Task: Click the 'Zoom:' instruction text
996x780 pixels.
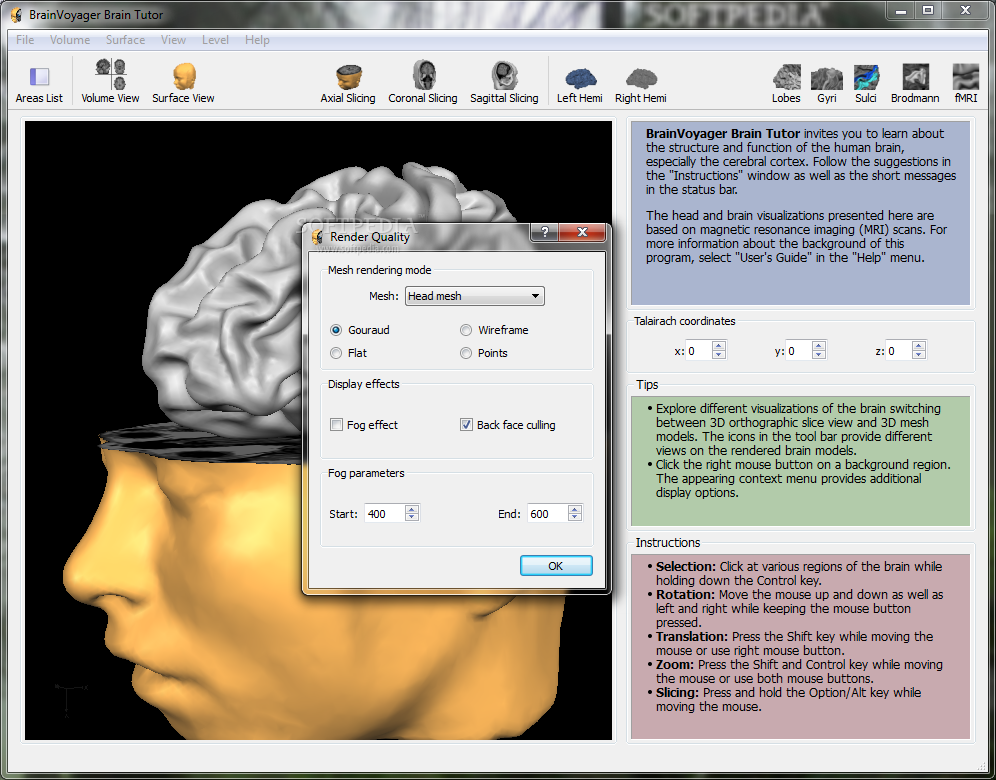Action: (x=675, y=664)
